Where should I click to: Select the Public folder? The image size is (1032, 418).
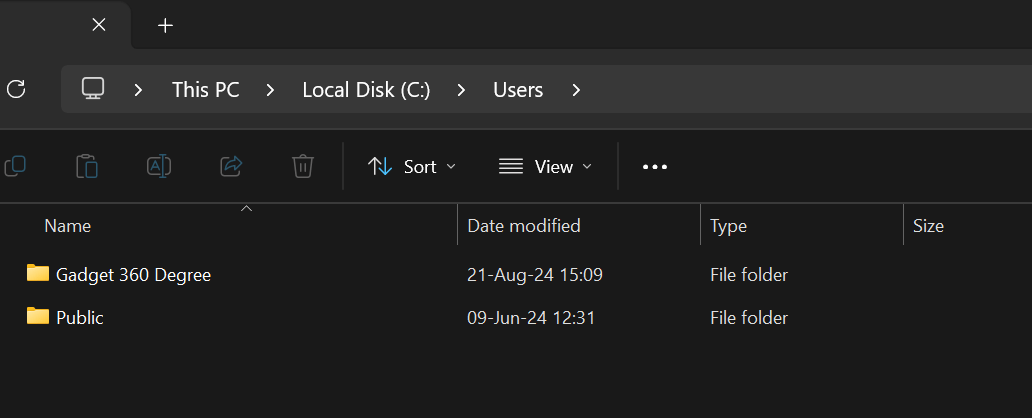coord(79,318)
